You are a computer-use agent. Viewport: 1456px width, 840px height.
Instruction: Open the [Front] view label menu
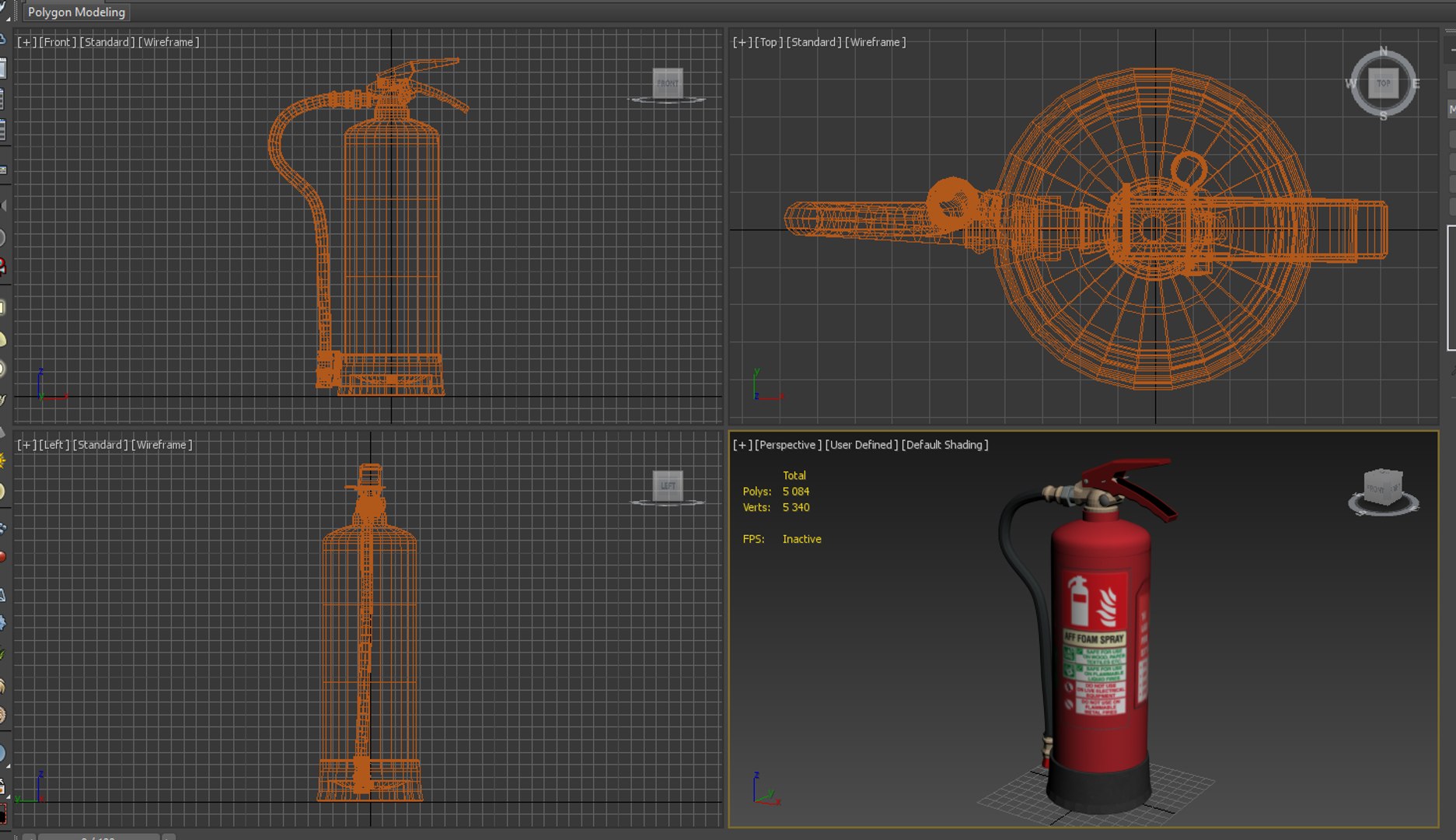coord(58,42)
